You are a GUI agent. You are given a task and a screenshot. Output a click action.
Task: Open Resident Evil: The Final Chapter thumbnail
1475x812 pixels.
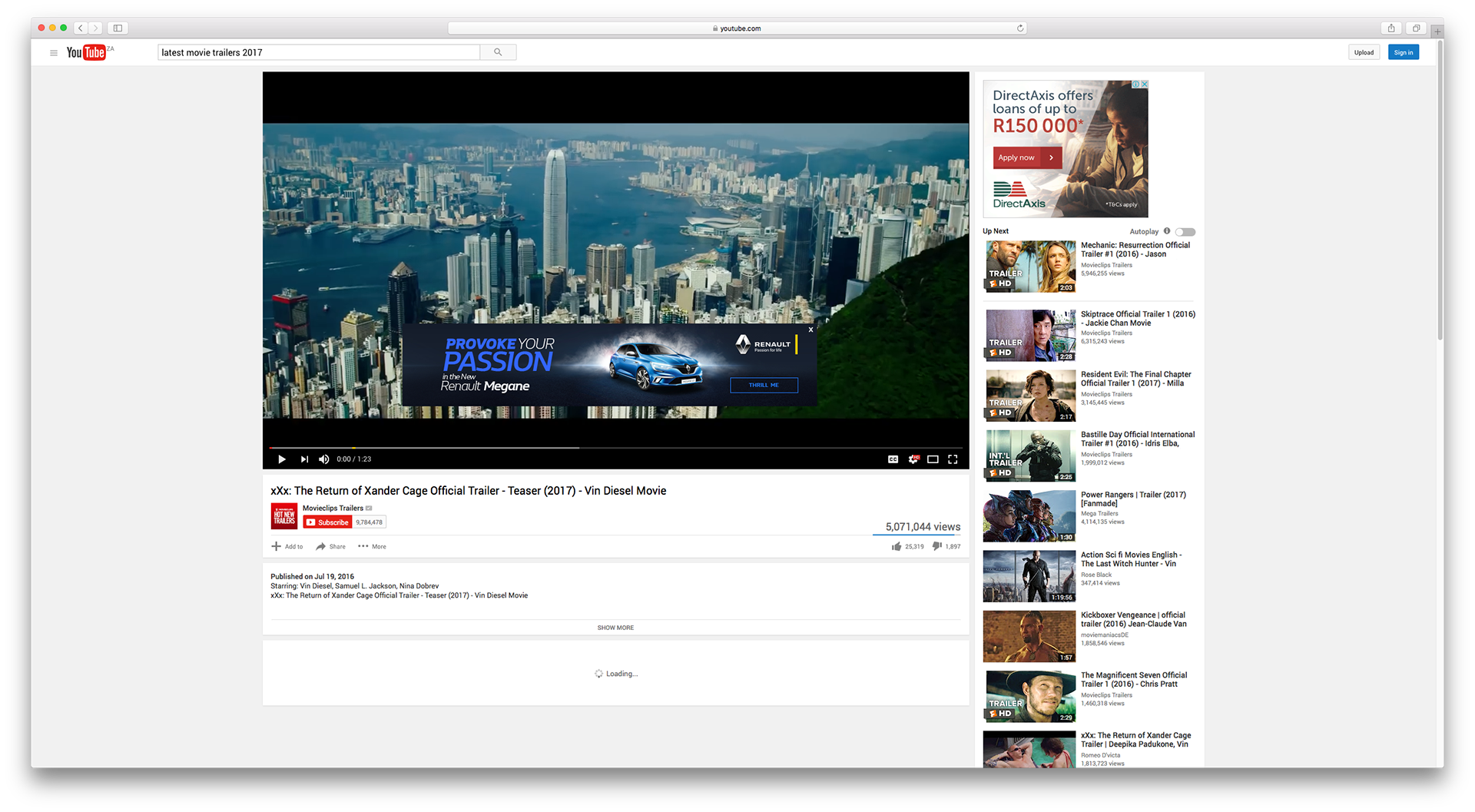[1029, 396]
